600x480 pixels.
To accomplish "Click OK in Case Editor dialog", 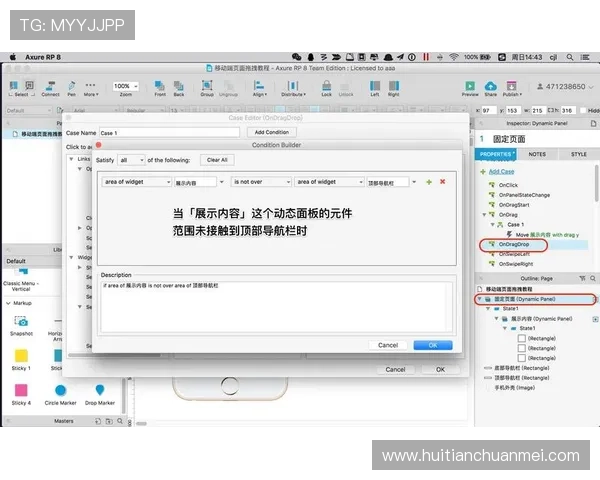I will (440, 369).
